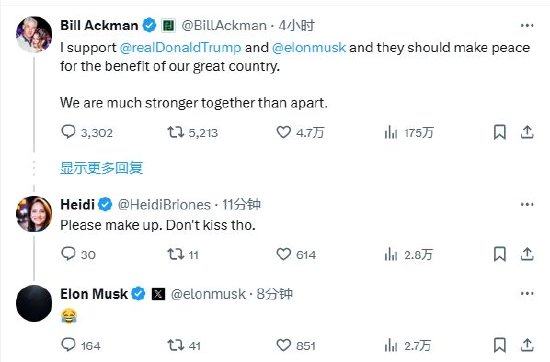Bookmark Bill Ackman's tweet
550x362 pixels.
[499, 132]
